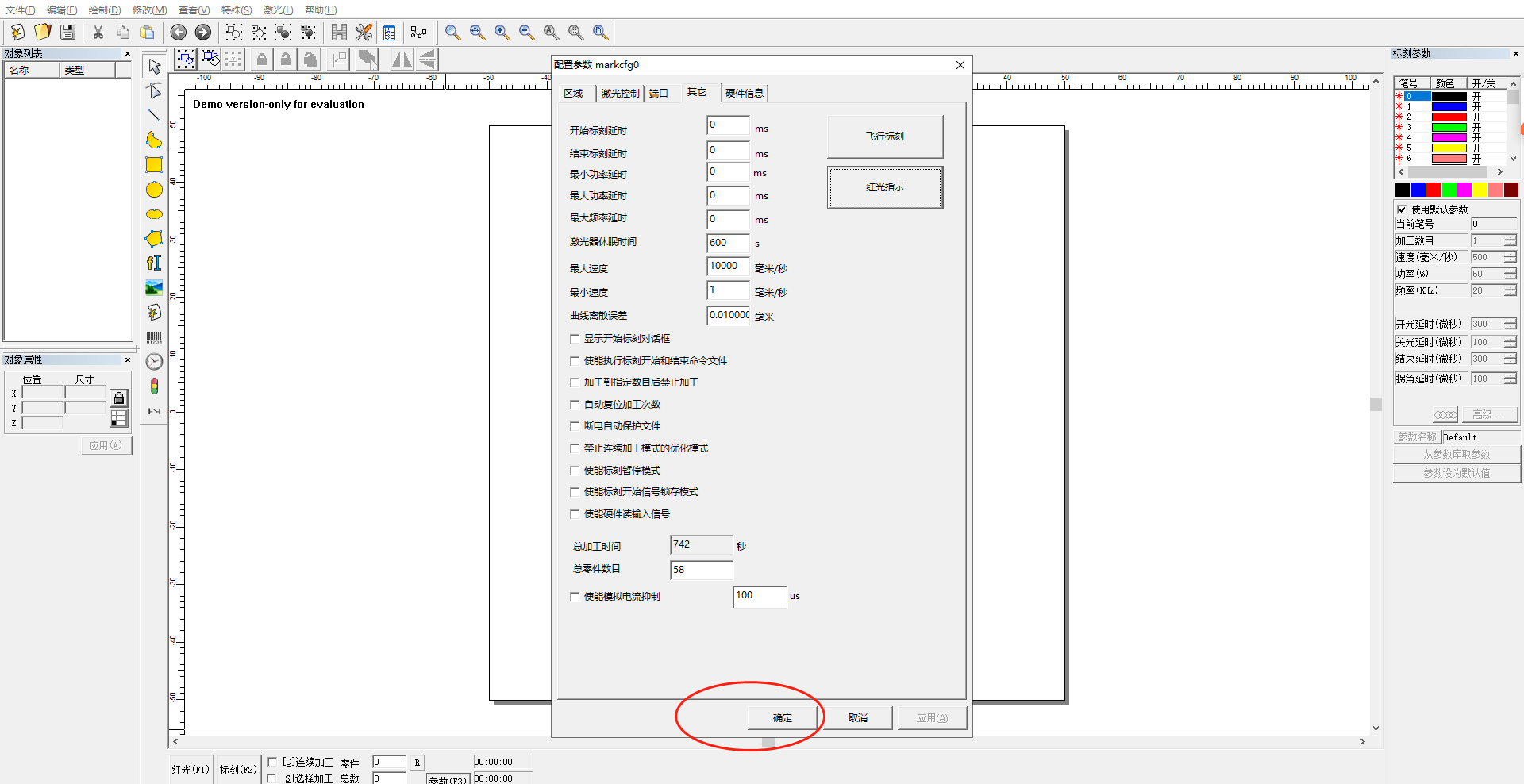1524x784 pixels.
Task: Switch to the 激光控制 tab
Action: 619,94
